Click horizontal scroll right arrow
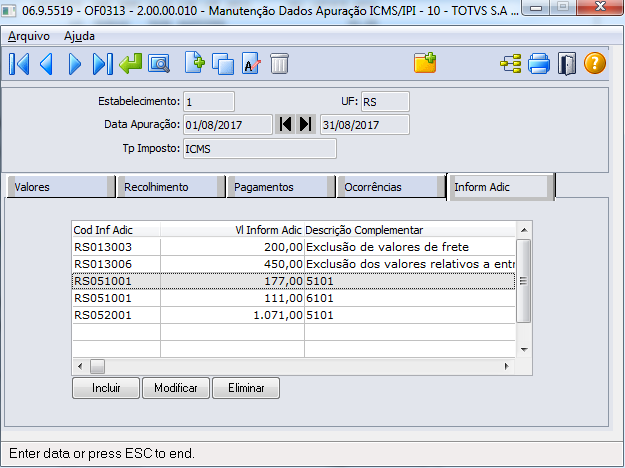Screen dimensions: 625x468 tap(507, 366)
